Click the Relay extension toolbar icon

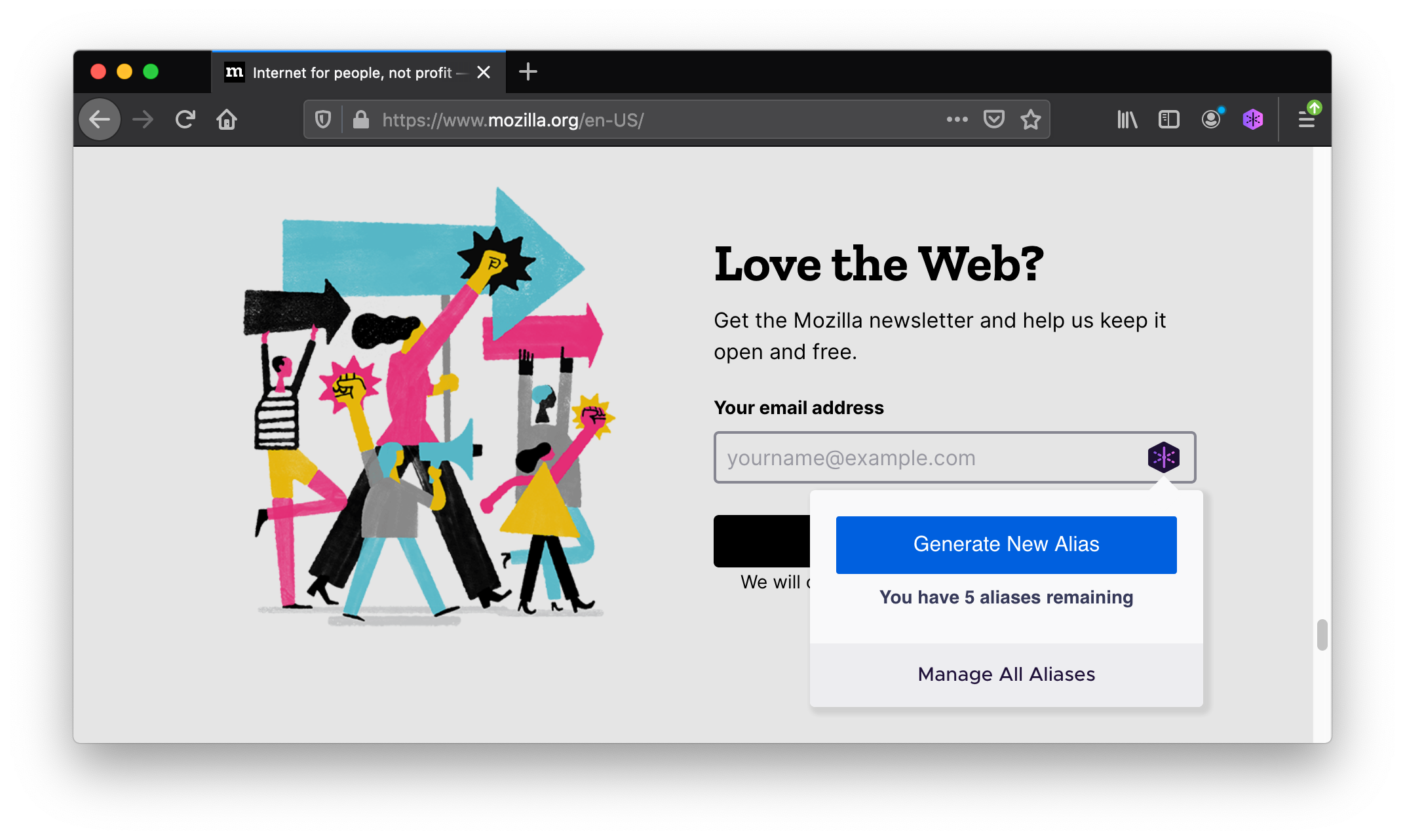coord(1253,120)
